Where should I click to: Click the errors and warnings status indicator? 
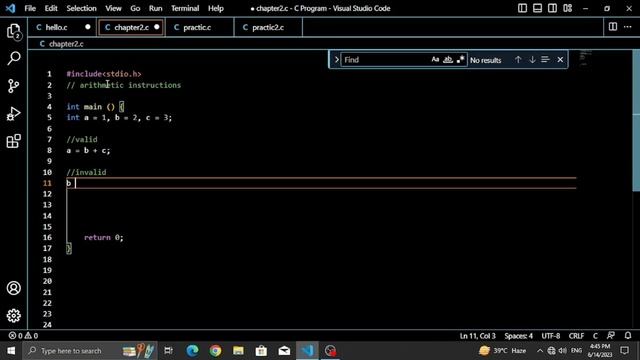23,336
